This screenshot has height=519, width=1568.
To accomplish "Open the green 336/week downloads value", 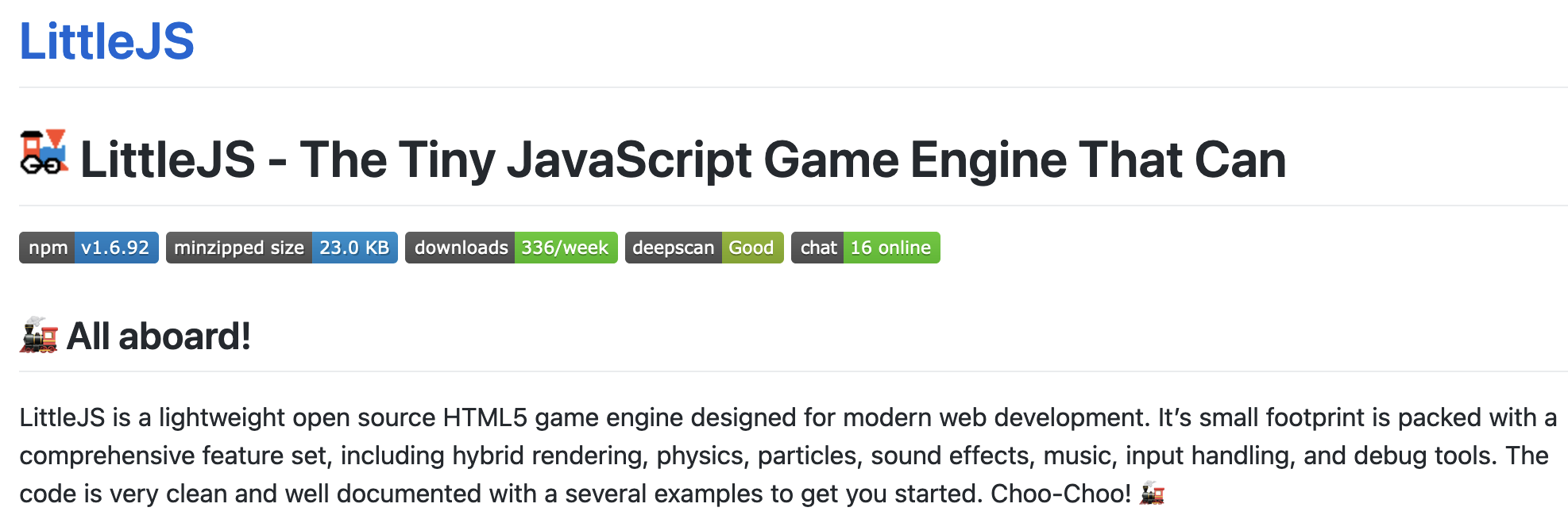I will pyautogui.click(x=565, y=248).
